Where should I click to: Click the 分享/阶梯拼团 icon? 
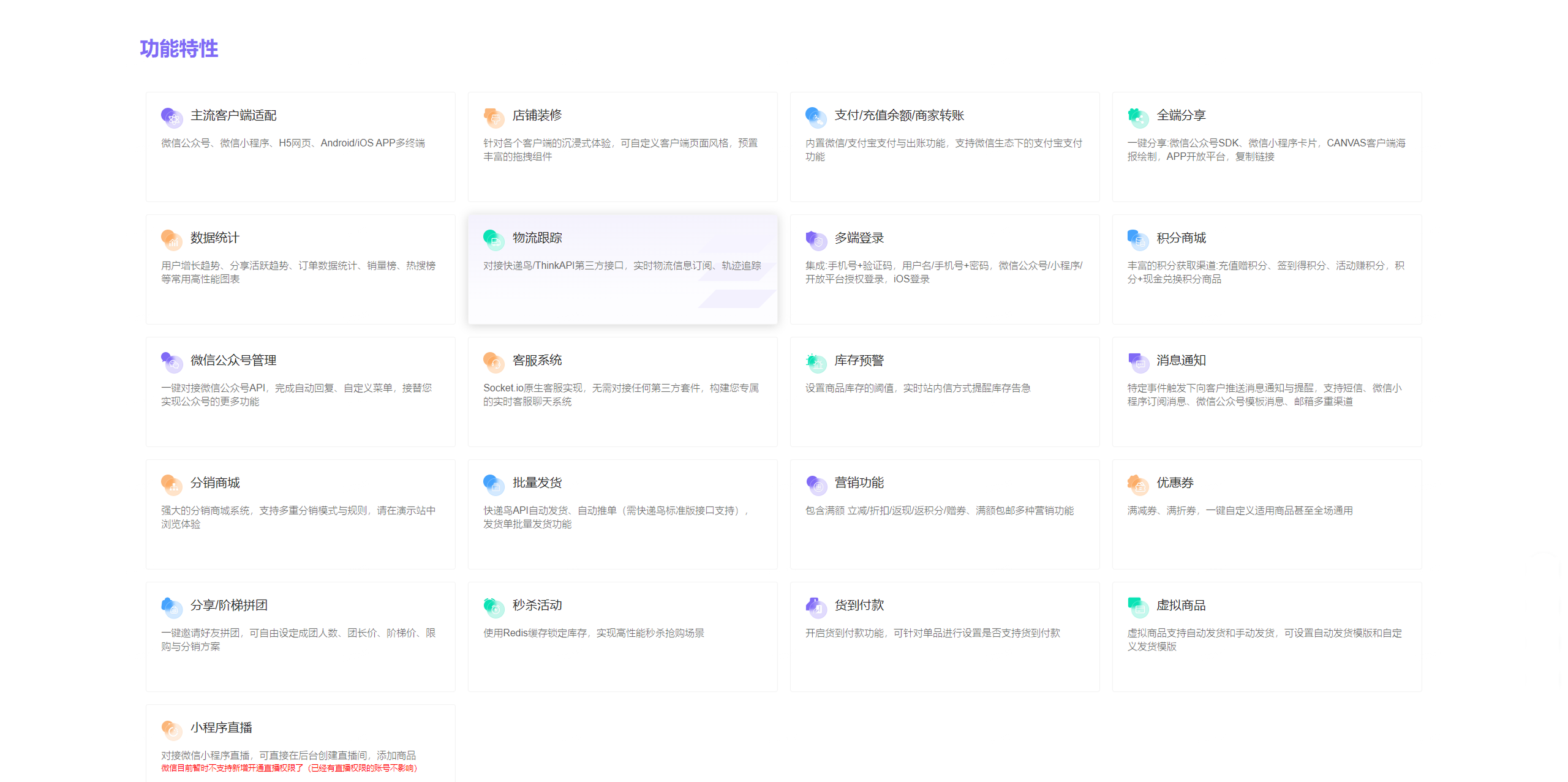[x=171, y=607]
